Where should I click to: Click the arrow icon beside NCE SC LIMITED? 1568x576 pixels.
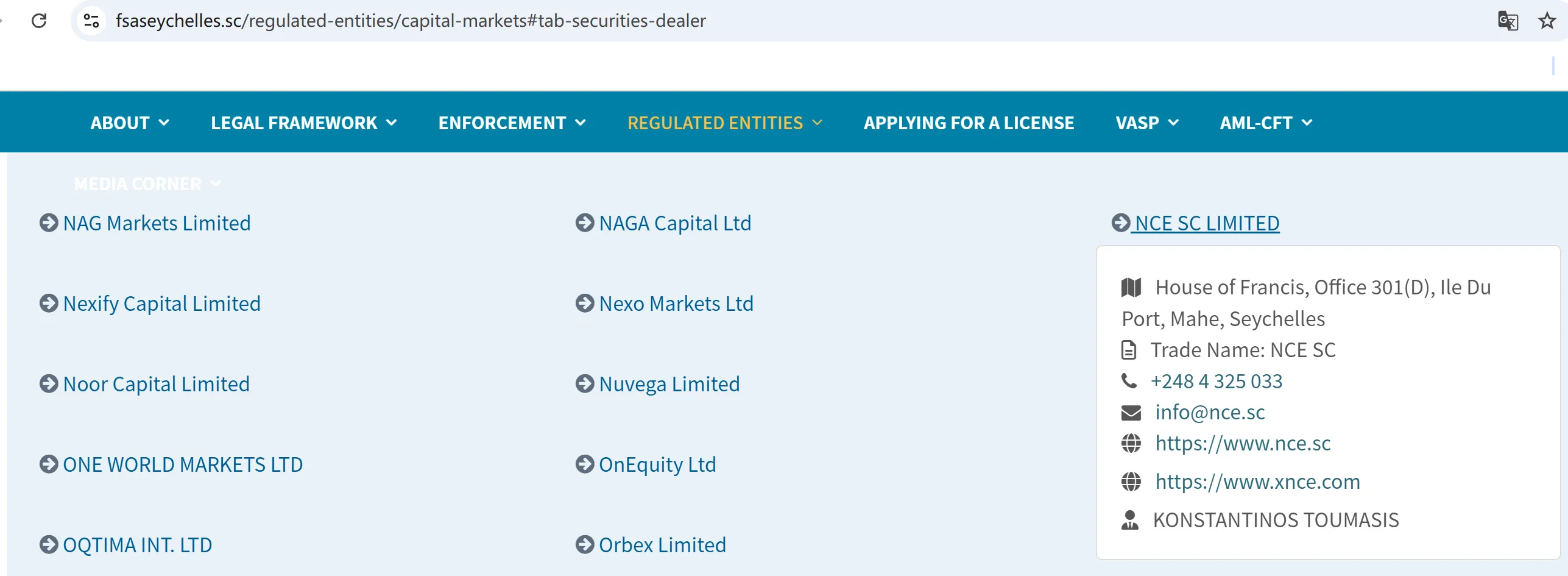click(x=1121, y=223)
